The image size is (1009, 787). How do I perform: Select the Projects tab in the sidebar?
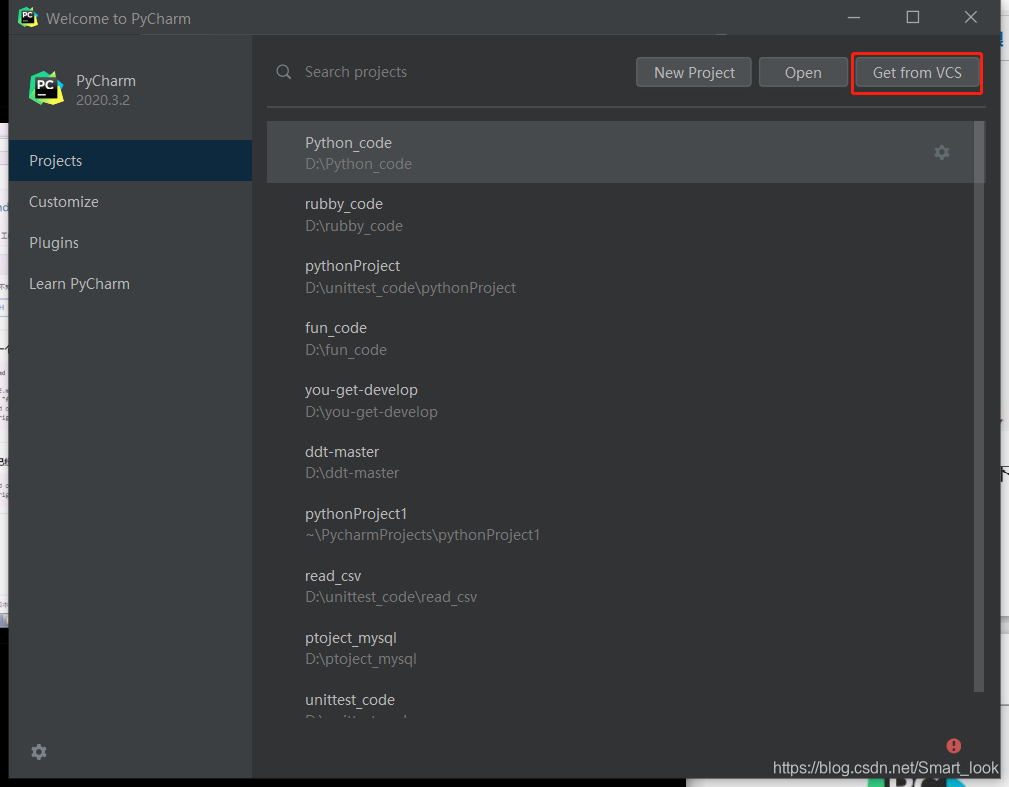point(131,161)
